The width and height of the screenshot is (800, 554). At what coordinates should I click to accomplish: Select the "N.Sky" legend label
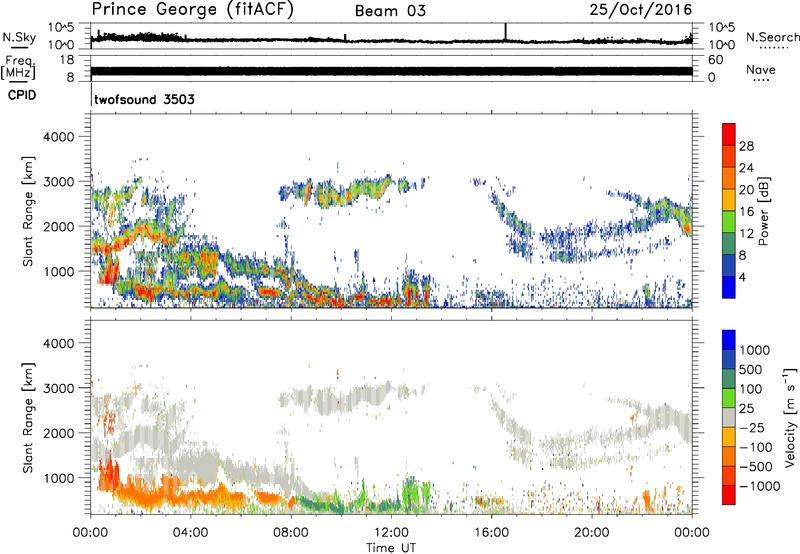tap(19, 37)
